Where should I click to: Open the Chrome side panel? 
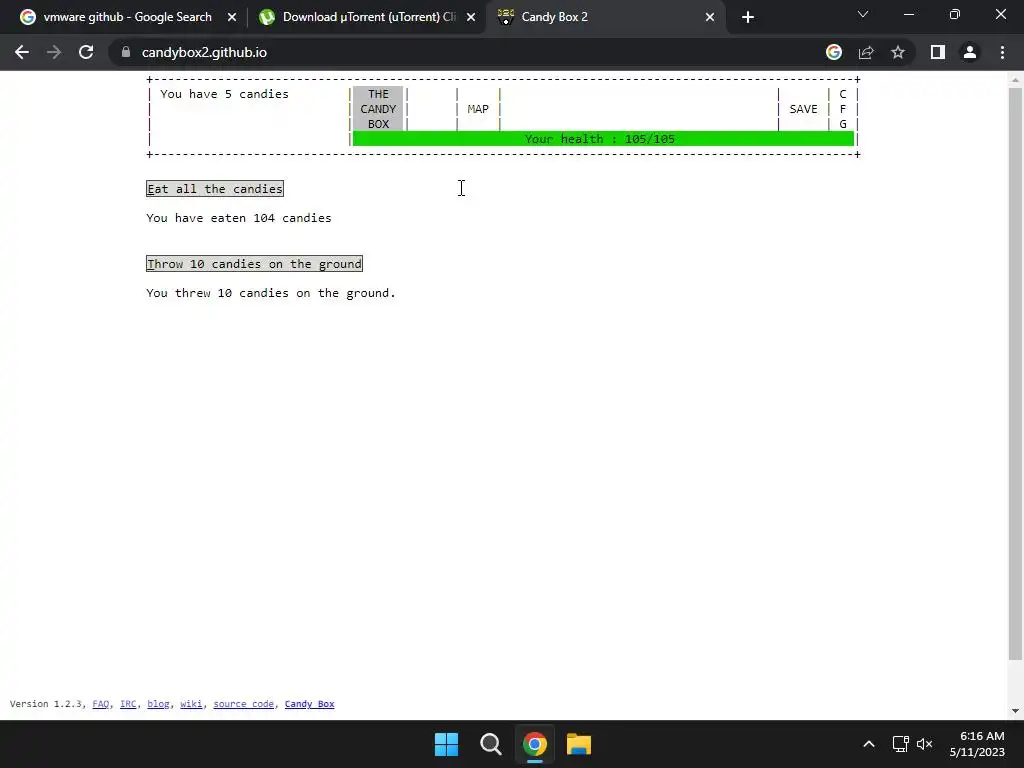click(x=938, y=52)
